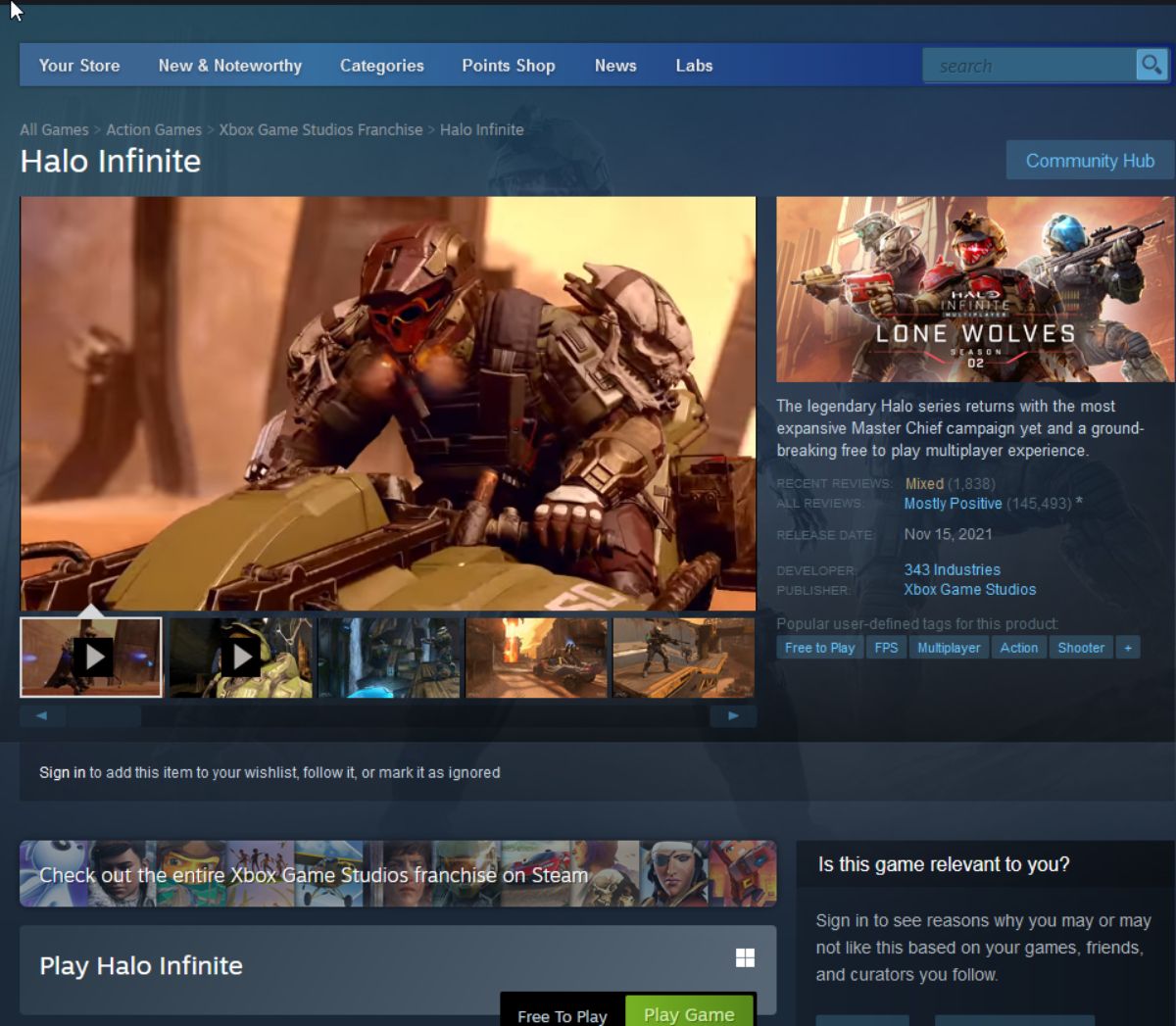Visit the 343 Industries developer page
This screenshot has height=1026, width=1176.
point(951,569)
